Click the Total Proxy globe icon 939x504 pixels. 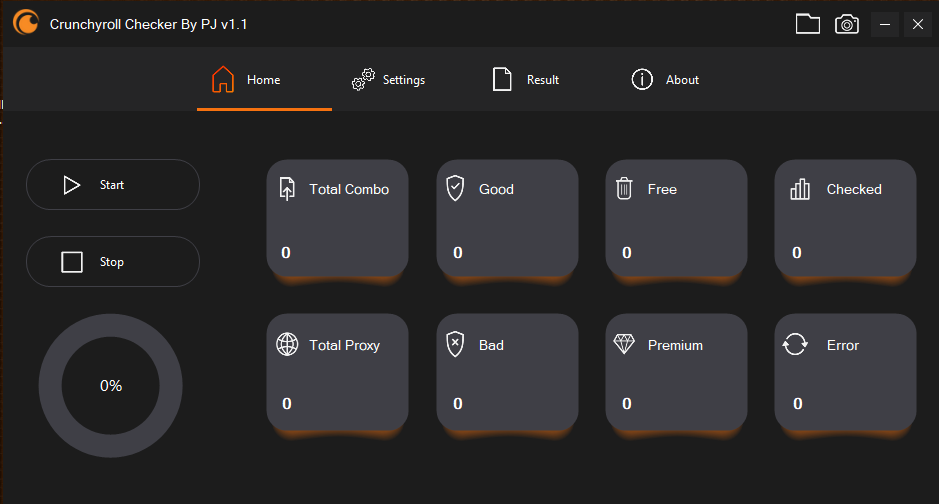287,345
